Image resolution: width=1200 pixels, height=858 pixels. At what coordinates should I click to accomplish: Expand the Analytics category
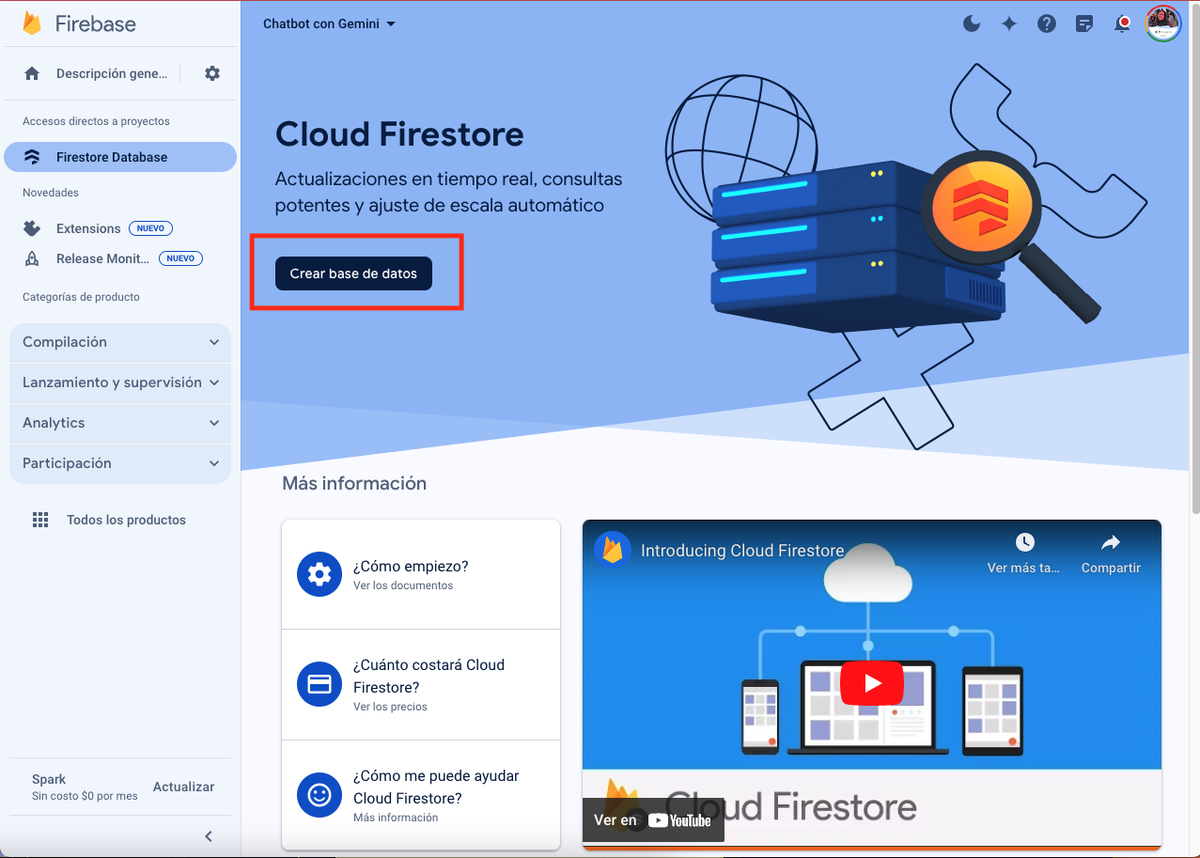120,423
